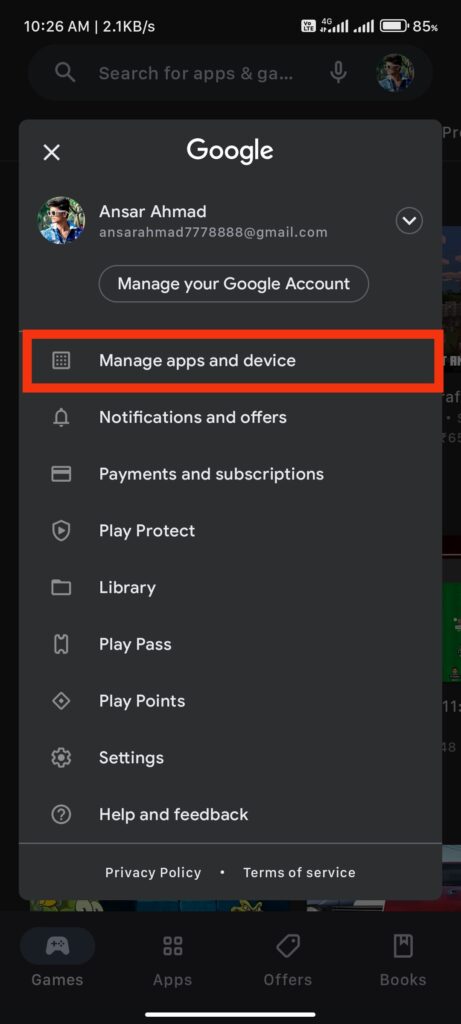Tap the Manage apps and device grid icon
Image resolution: width=461 pixels, height=1024 pixels.
(x=61, y=360)
